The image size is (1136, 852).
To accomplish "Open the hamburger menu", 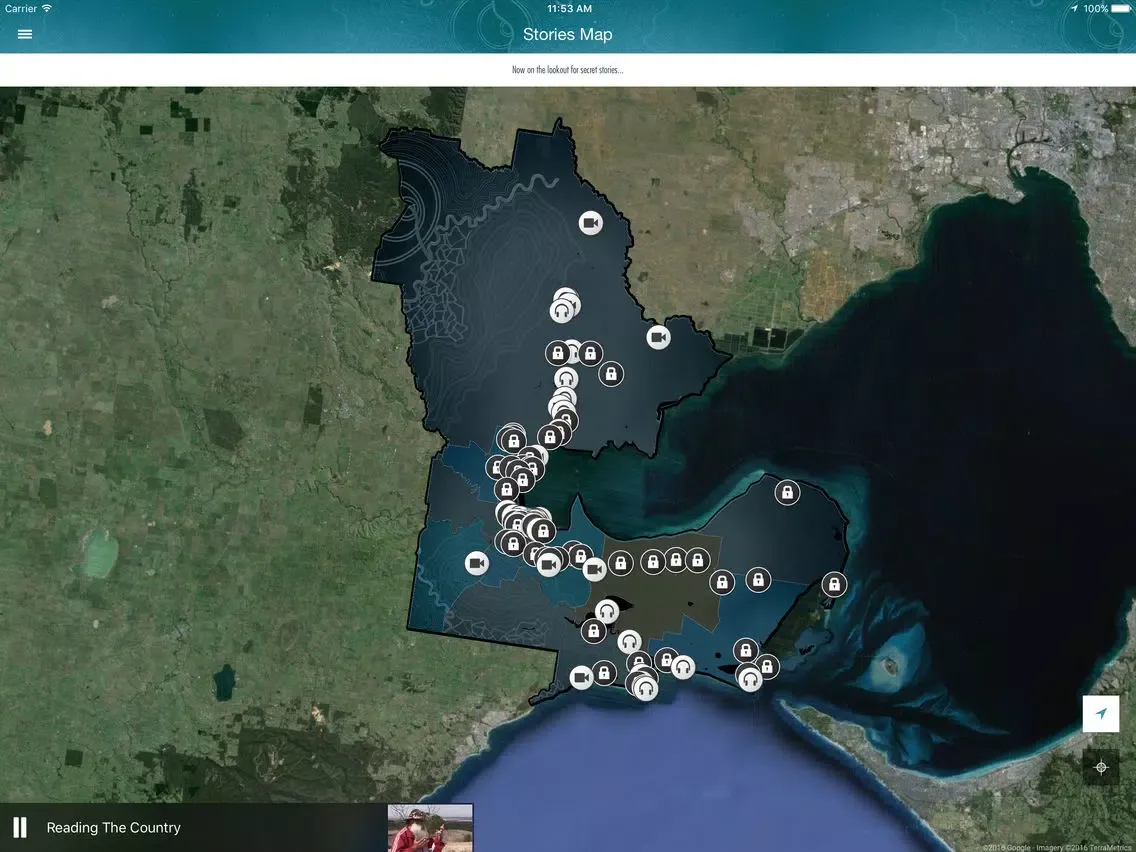I will 25,34.
